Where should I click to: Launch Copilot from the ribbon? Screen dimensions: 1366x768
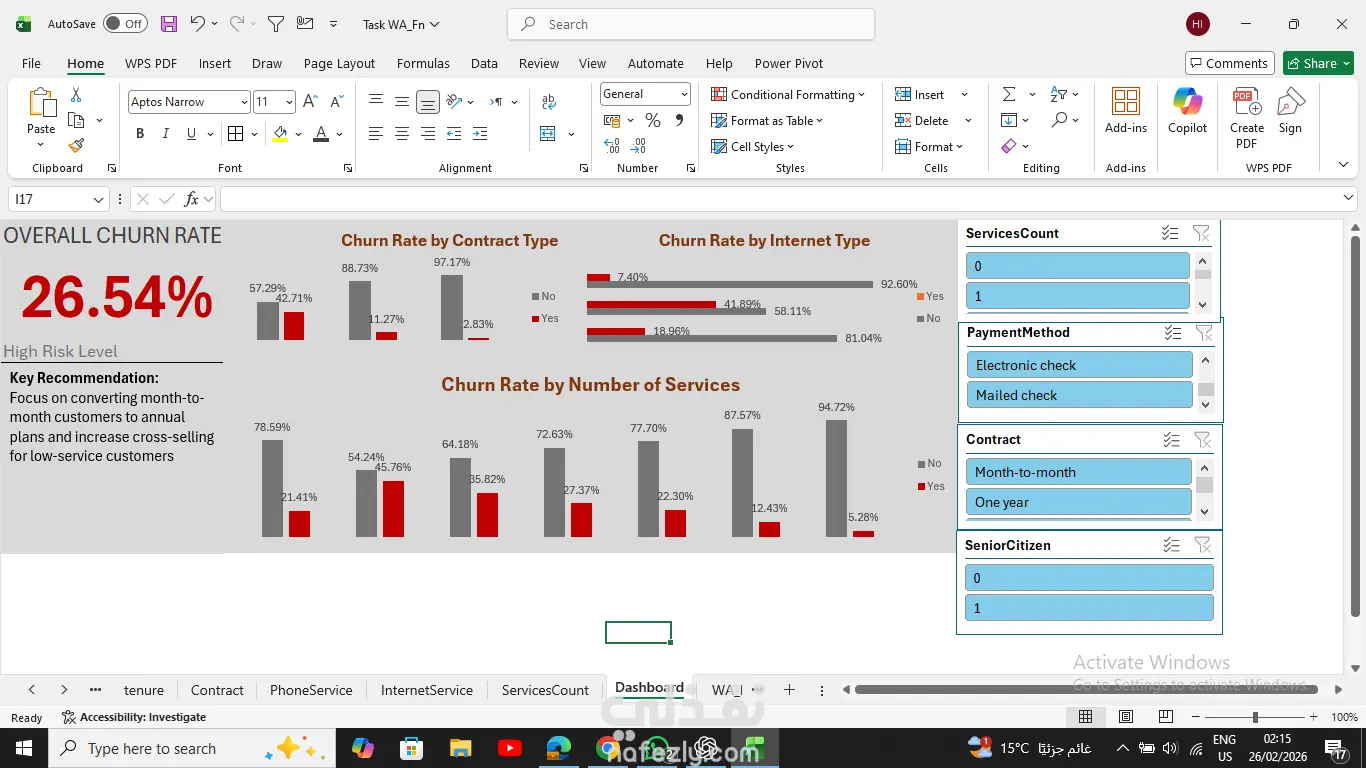(1188, 110)
